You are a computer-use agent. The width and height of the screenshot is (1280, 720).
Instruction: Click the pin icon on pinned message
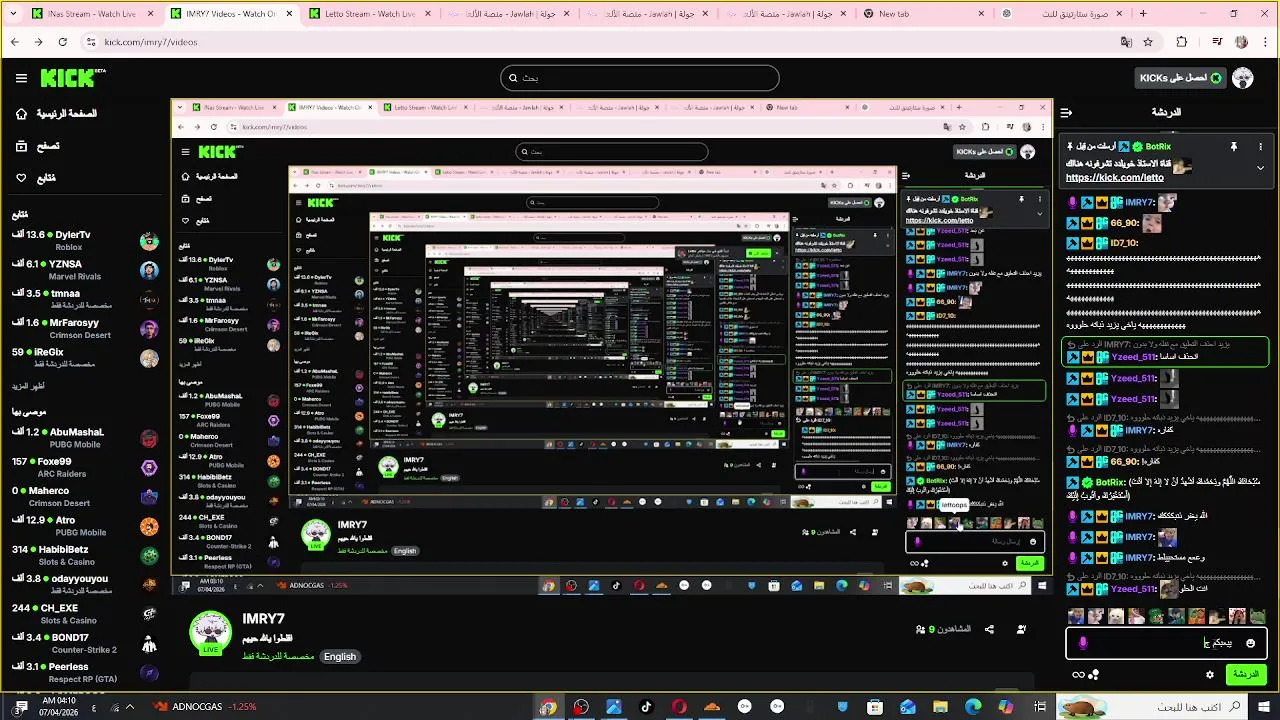1234,147
